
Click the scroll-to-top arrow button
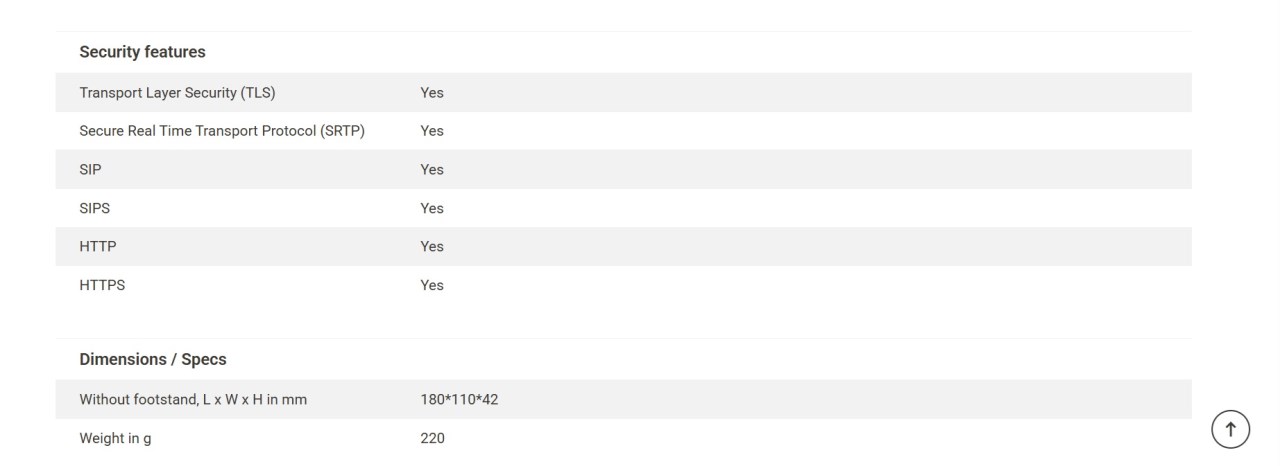tap(1230, 430)
